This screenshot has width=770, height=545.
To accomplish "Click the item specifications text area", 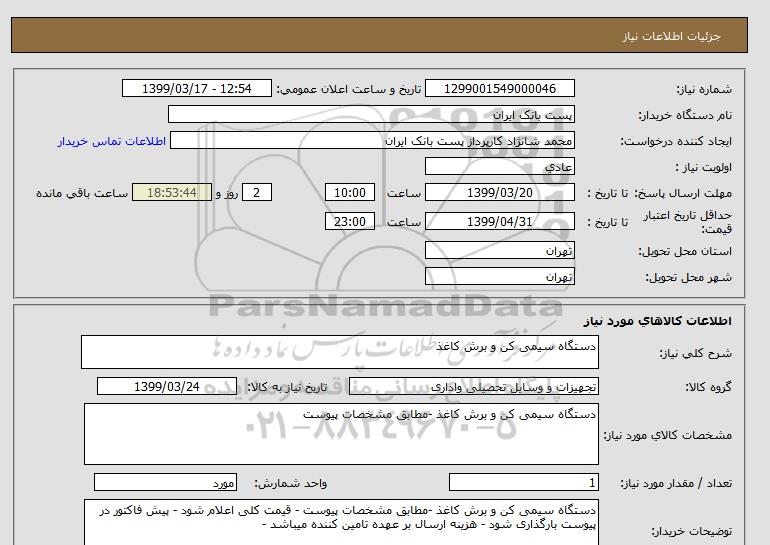I will point(341,434).
